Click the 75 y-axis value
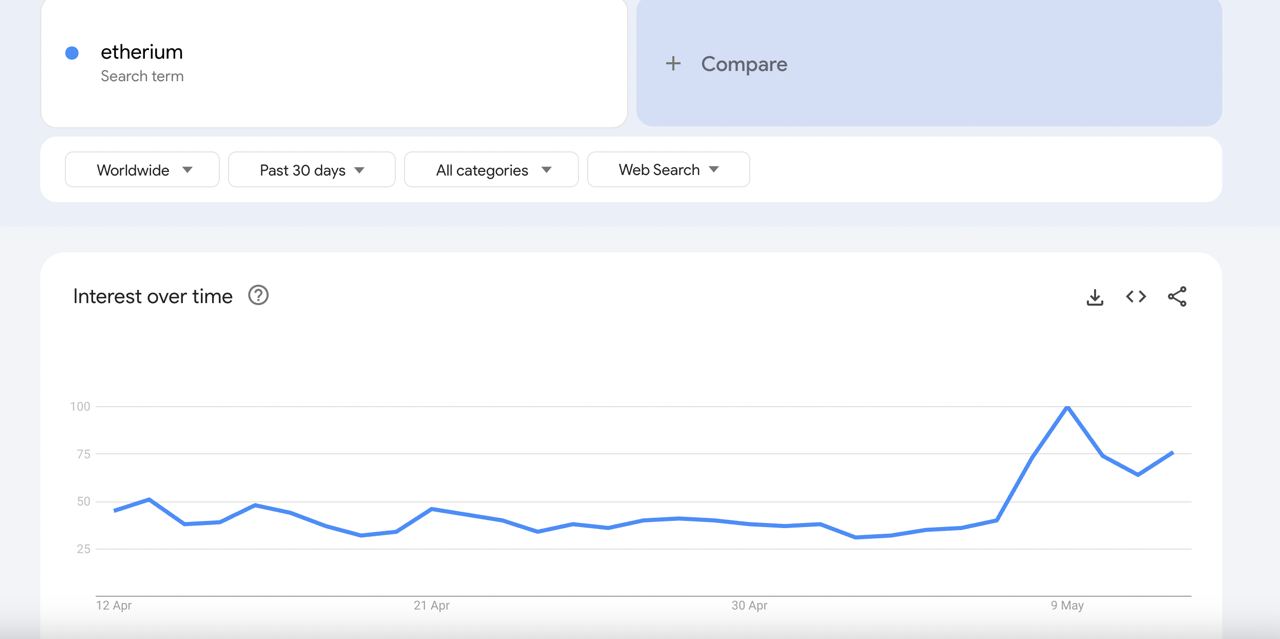Image resolution: width=1280 pixels, height=639 pixels. [83, 454]
